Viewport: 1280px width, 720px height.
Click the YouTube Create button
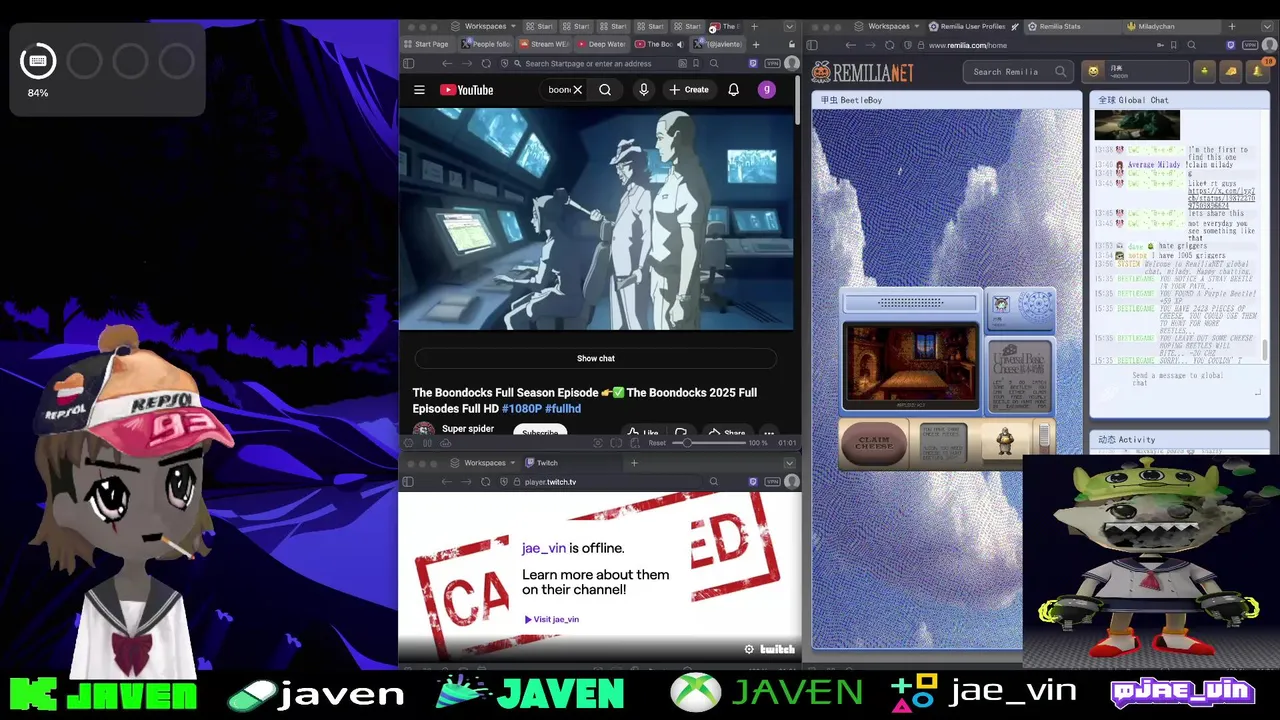click(689, 90)
